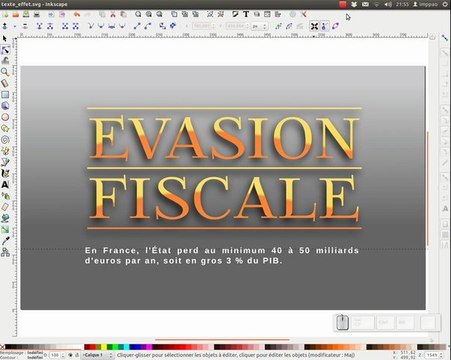Select the Eraser tool
This screenshot has width=451, height=360.
pyautogui.click(x=5, y=207)
